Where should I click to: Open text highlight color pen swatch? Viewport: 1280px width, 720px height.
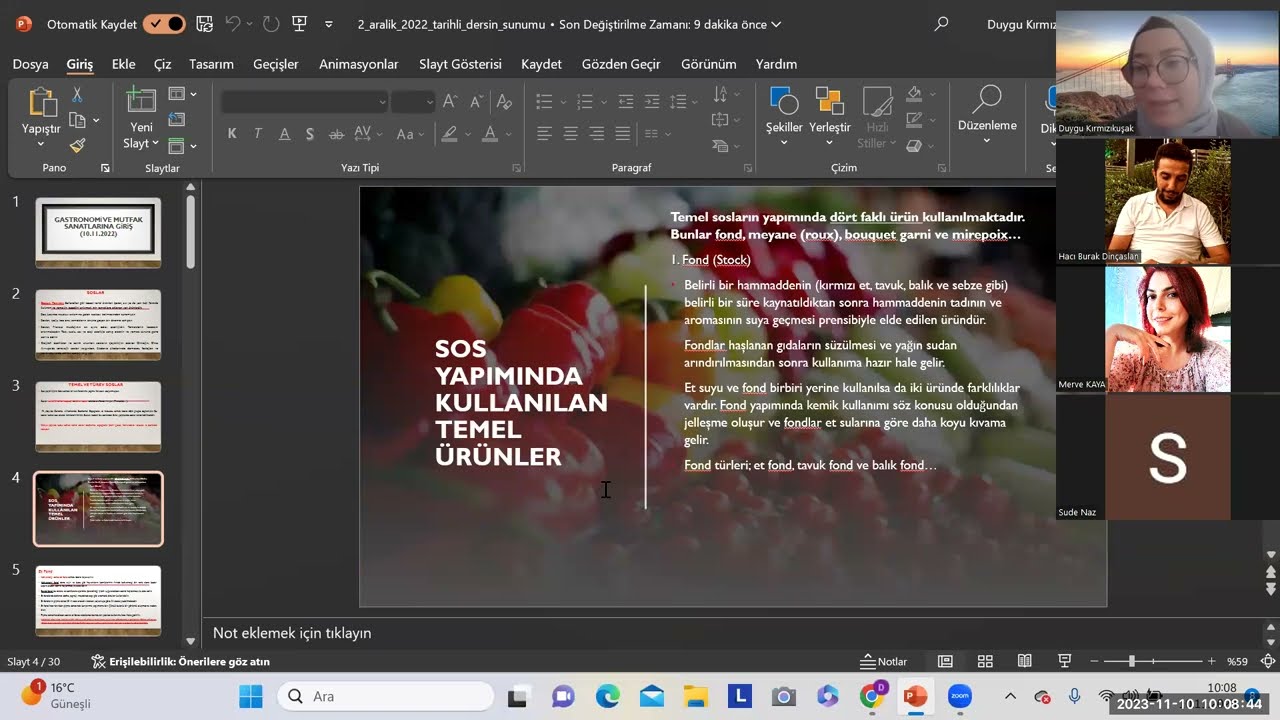[x=450, y=134]
